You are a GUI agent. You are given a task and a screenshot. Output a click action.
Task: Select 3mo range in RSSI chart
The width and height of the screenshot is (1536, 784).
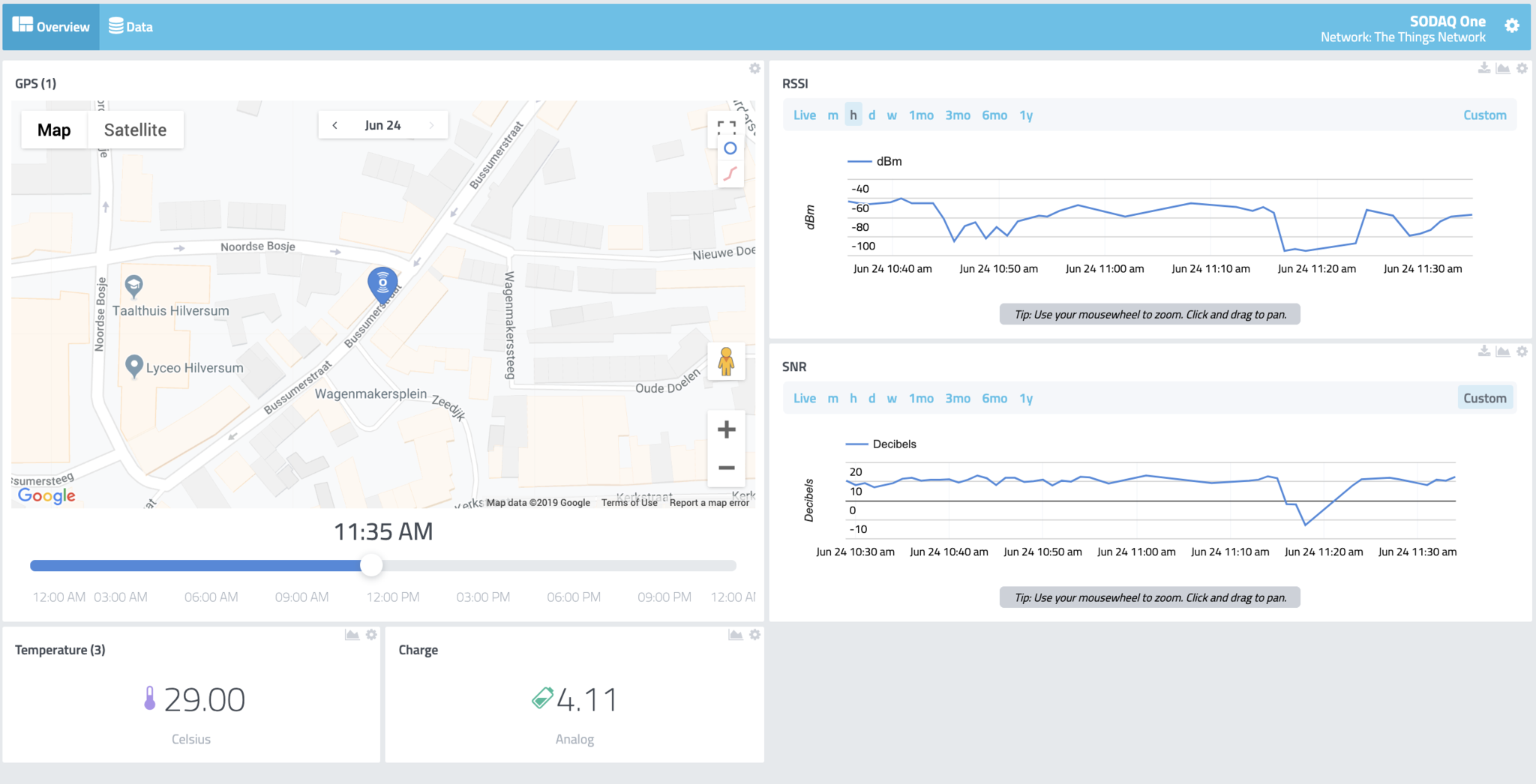[958, 115]
